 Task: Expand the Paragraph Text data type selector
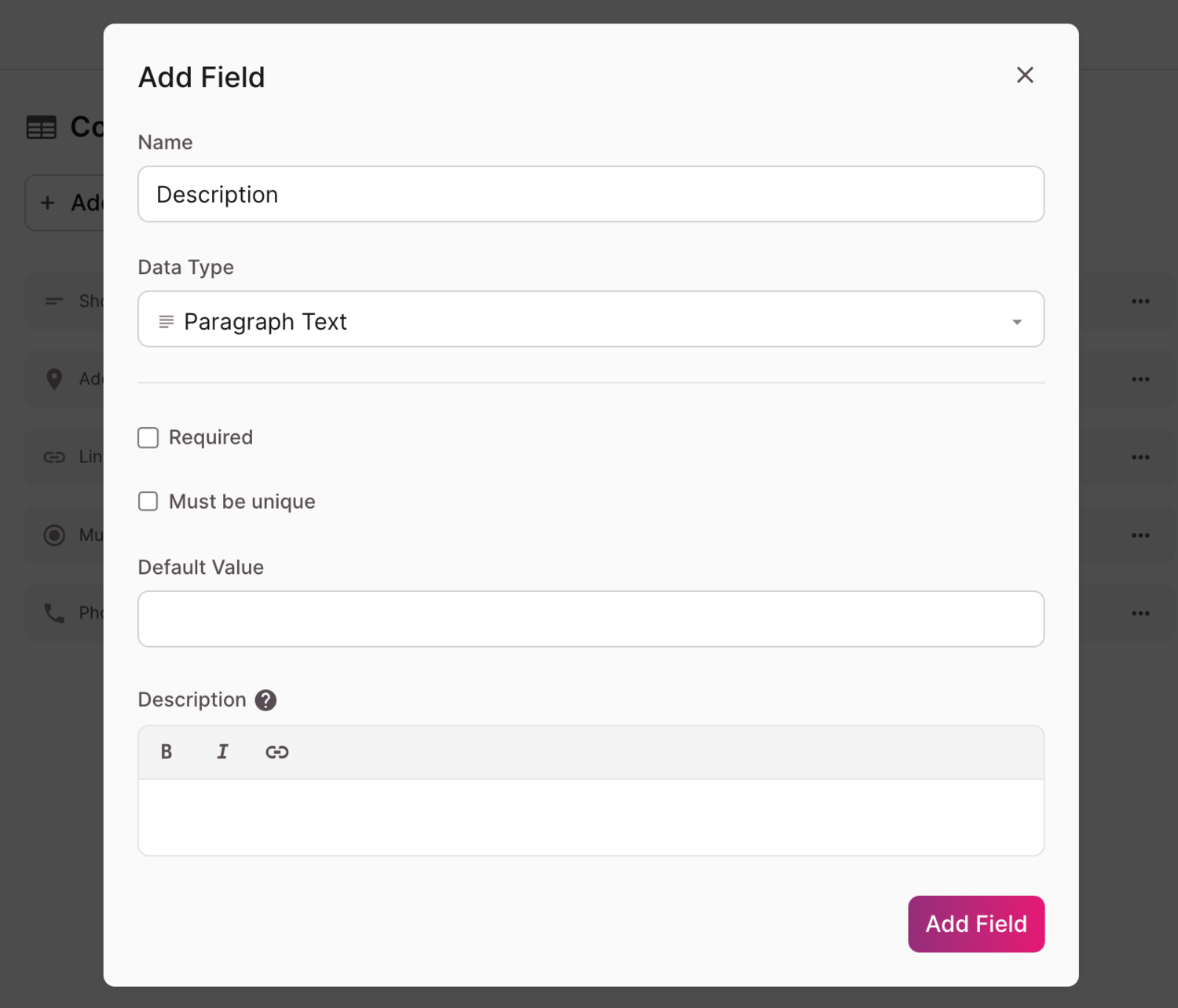tap(589, 320)
